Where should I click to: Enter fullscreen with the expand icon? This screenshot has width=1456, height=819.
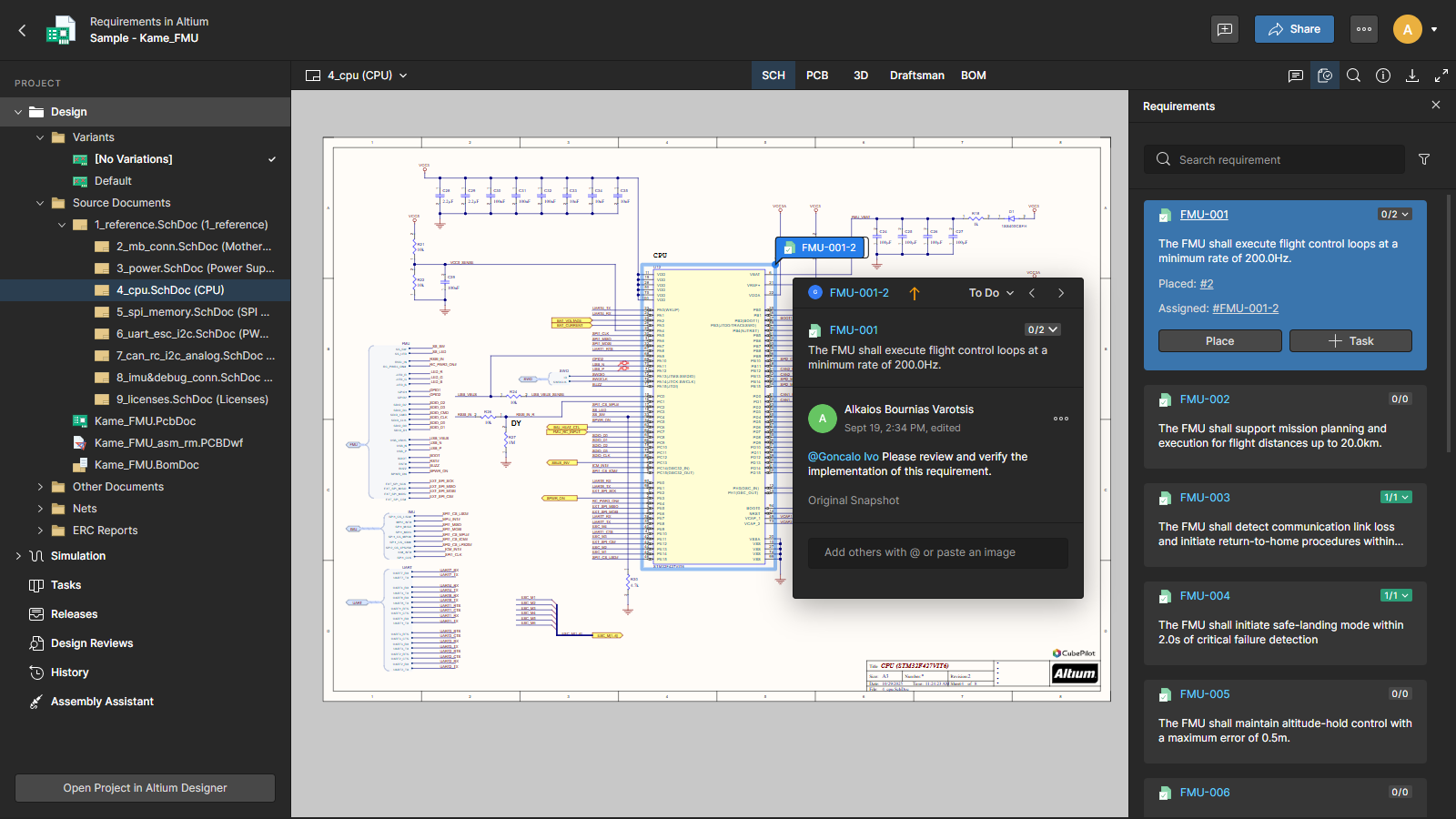click(x=1441, y=76)
